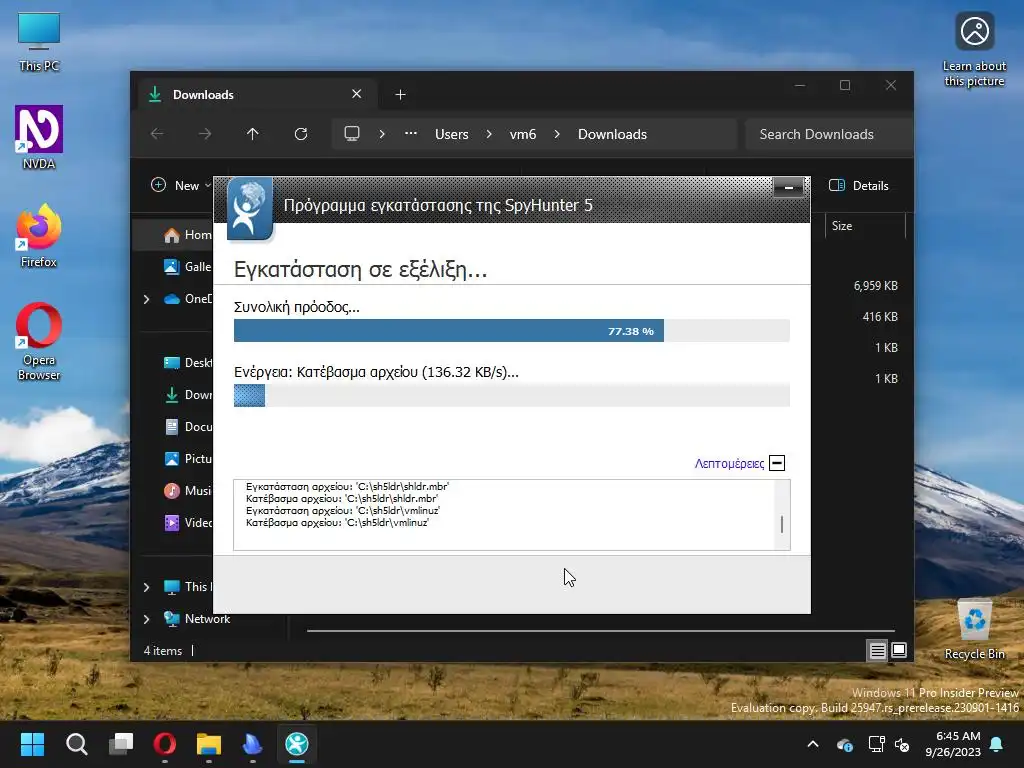Go forward in File Explorer
The height and width of the screenshot is (768, 1024).
click(205, 134)
